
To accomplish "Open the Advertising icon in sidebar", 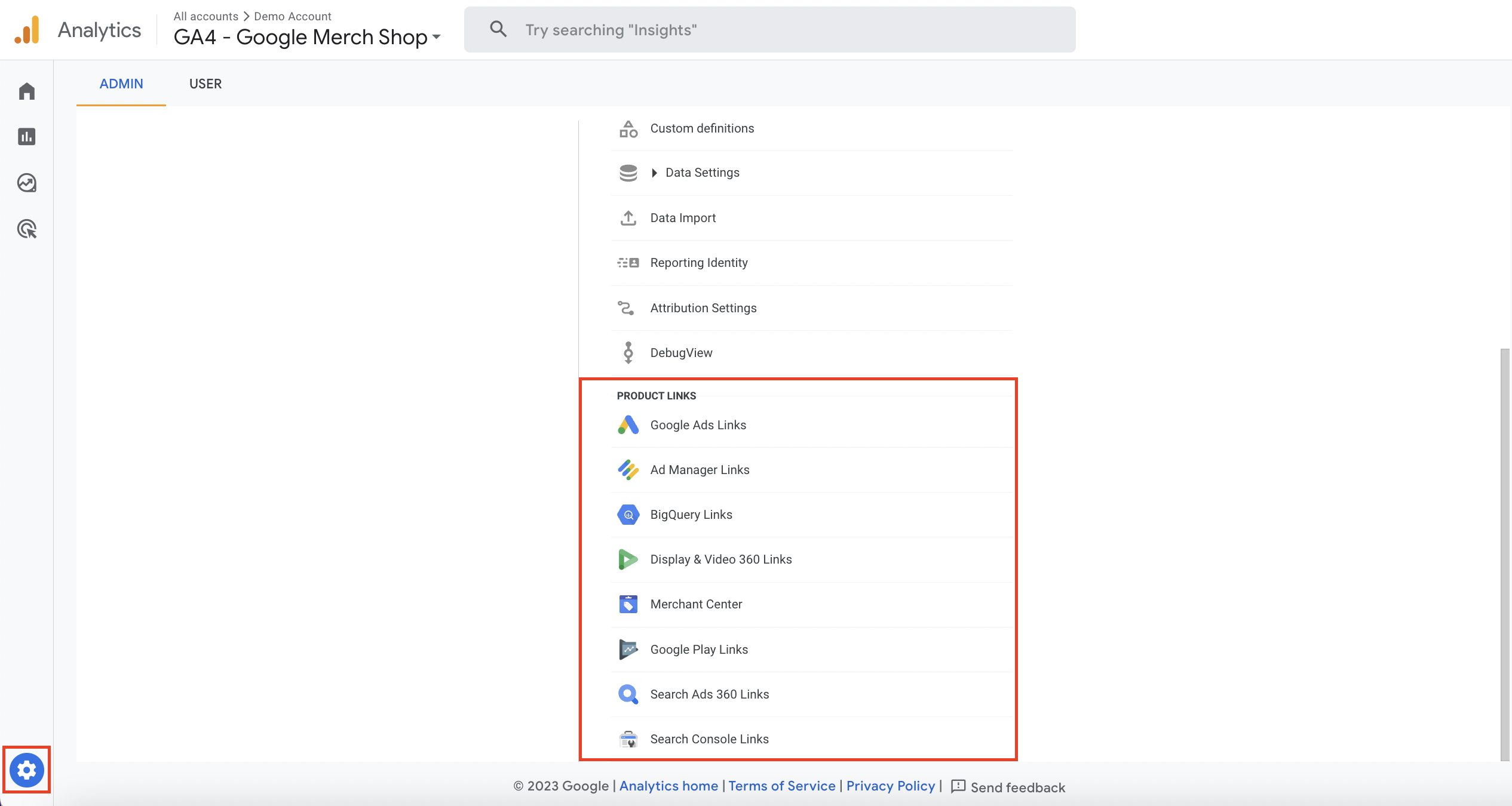I will [x=27, y=229].
